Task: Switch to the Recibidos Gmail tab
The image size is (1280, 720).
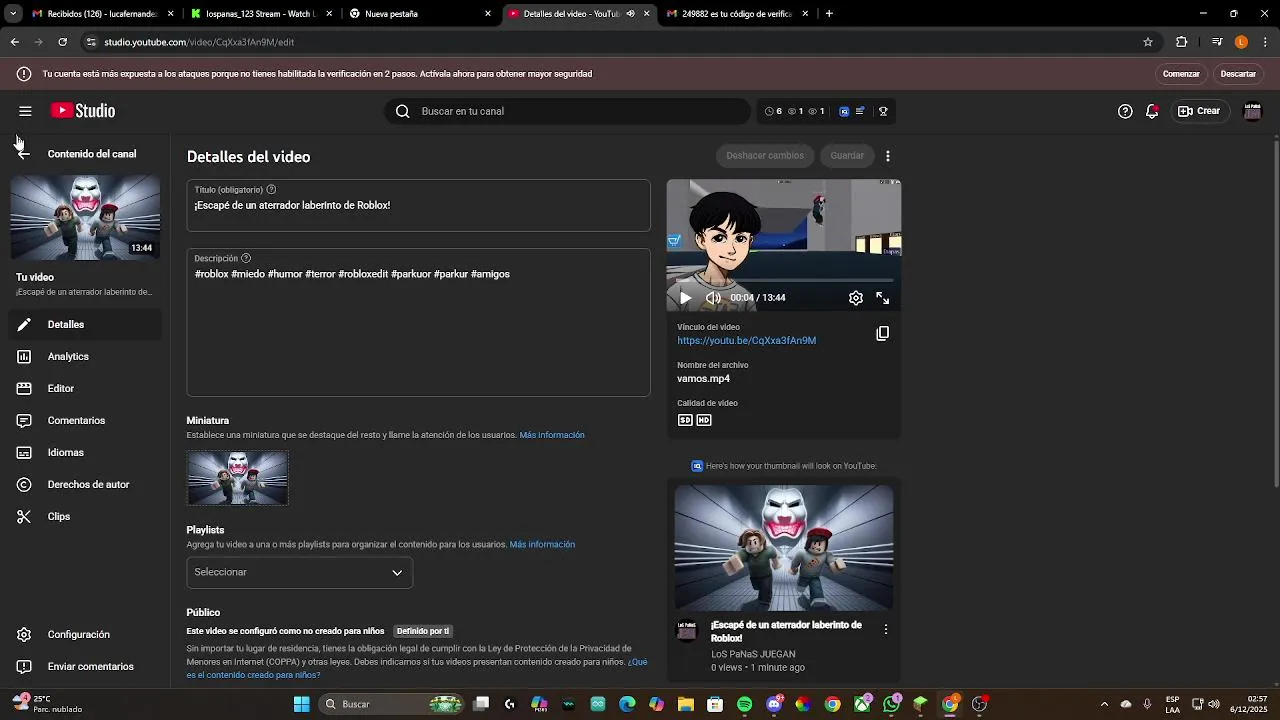Action: click(x=103, y=14)
